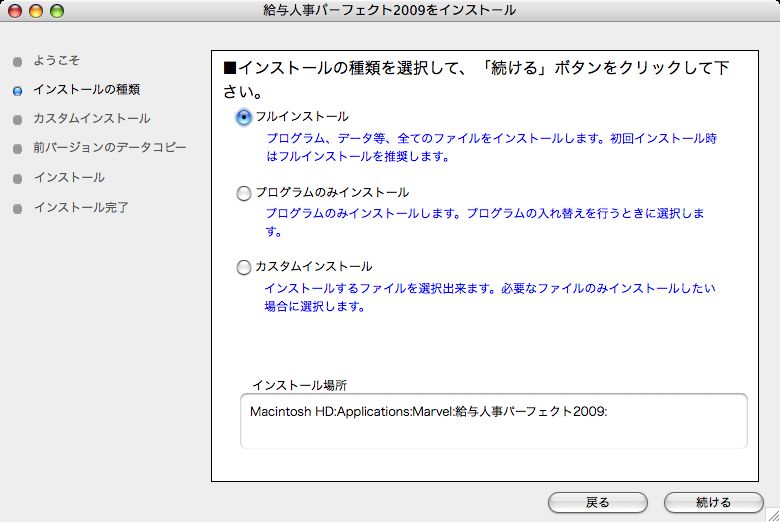Click the blue bullet beside インストールの種類
Viewport: 780px width, 522px height.
17,91
